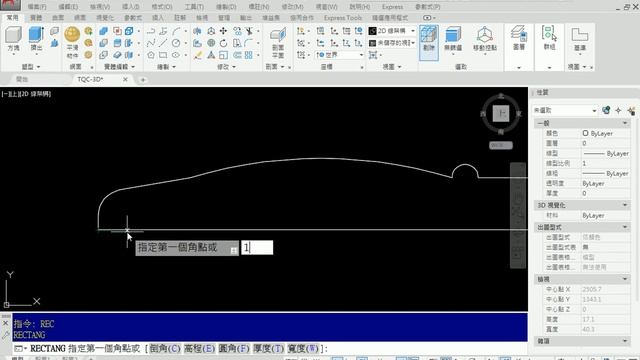Click the Move Gizmo (移動控點) tool
This screenshot has width=640, height=360.
484,39
